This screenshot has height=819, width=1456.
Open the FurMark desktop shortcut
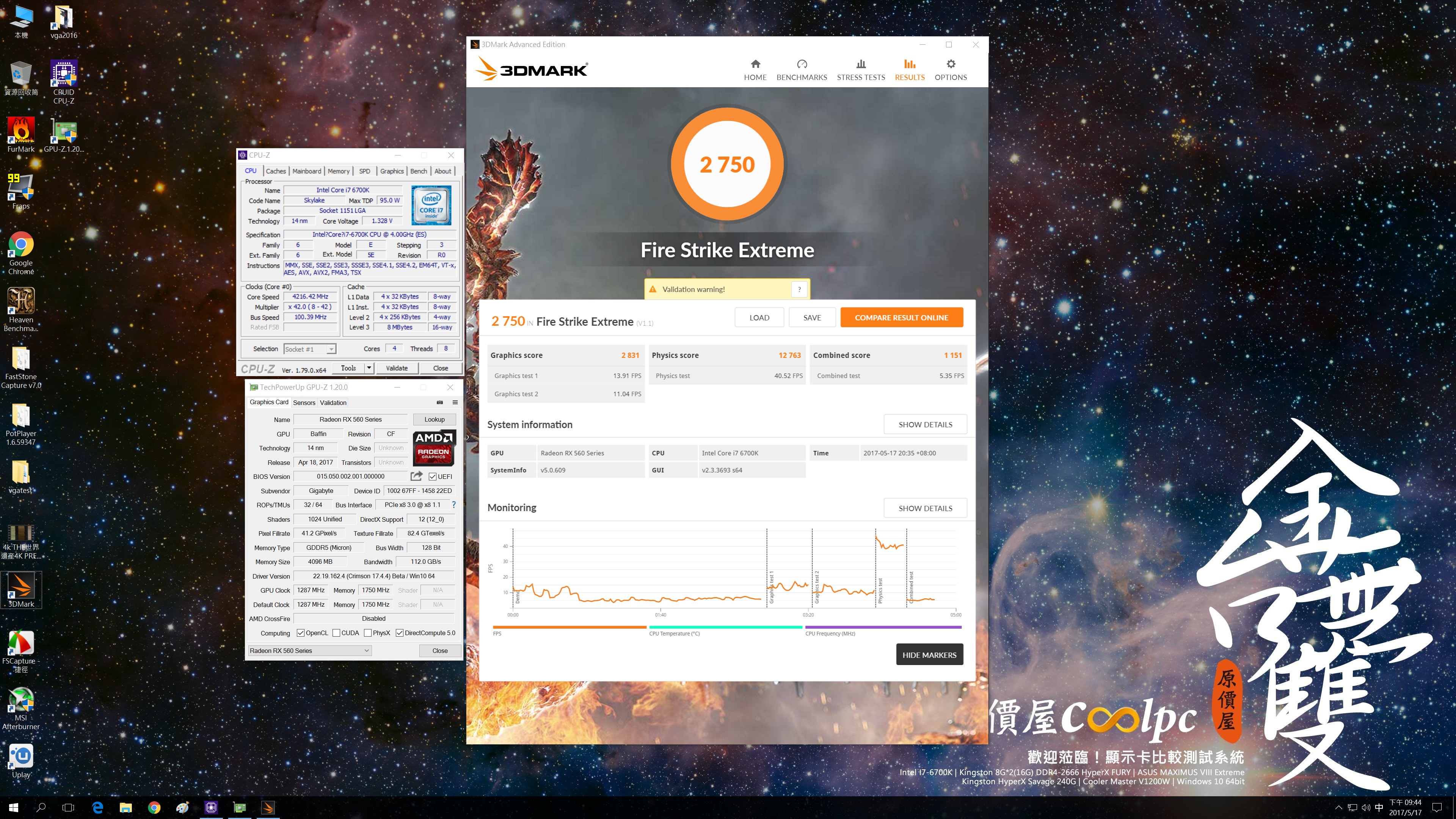(21, 135)
